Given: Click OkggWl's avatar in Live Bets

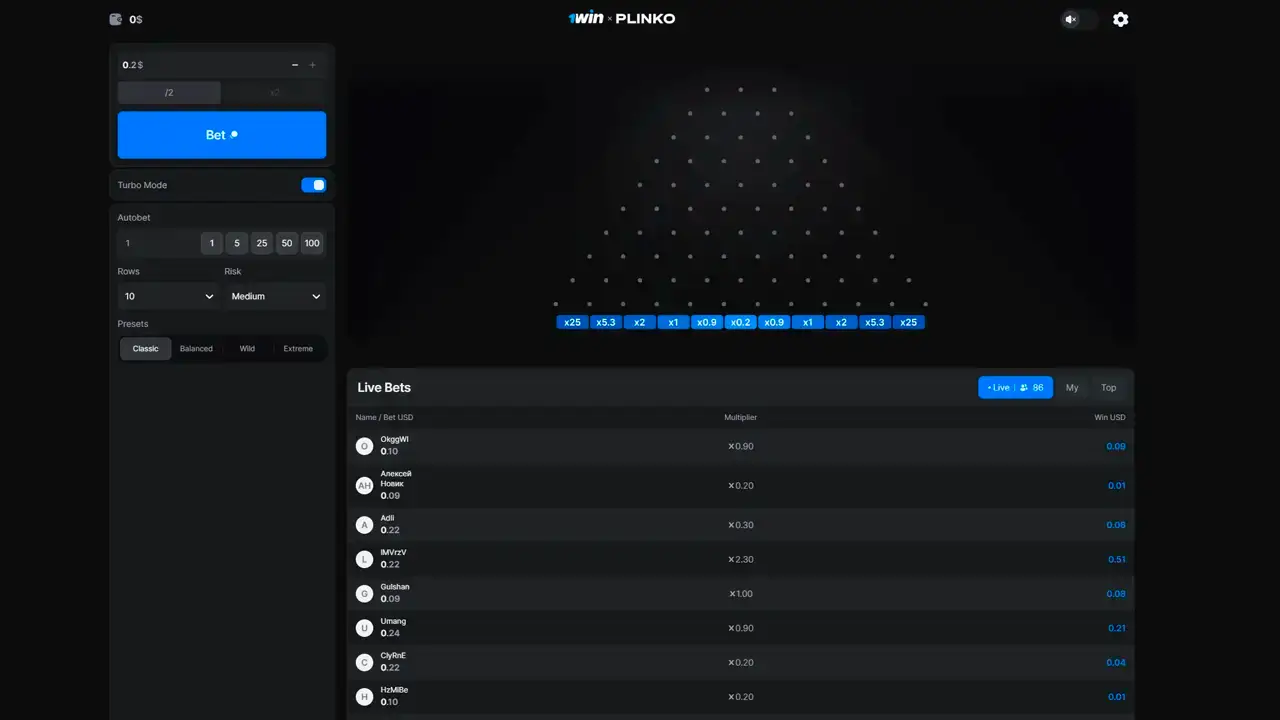Looking at the screenshot, I should click(x=364, y=445).
